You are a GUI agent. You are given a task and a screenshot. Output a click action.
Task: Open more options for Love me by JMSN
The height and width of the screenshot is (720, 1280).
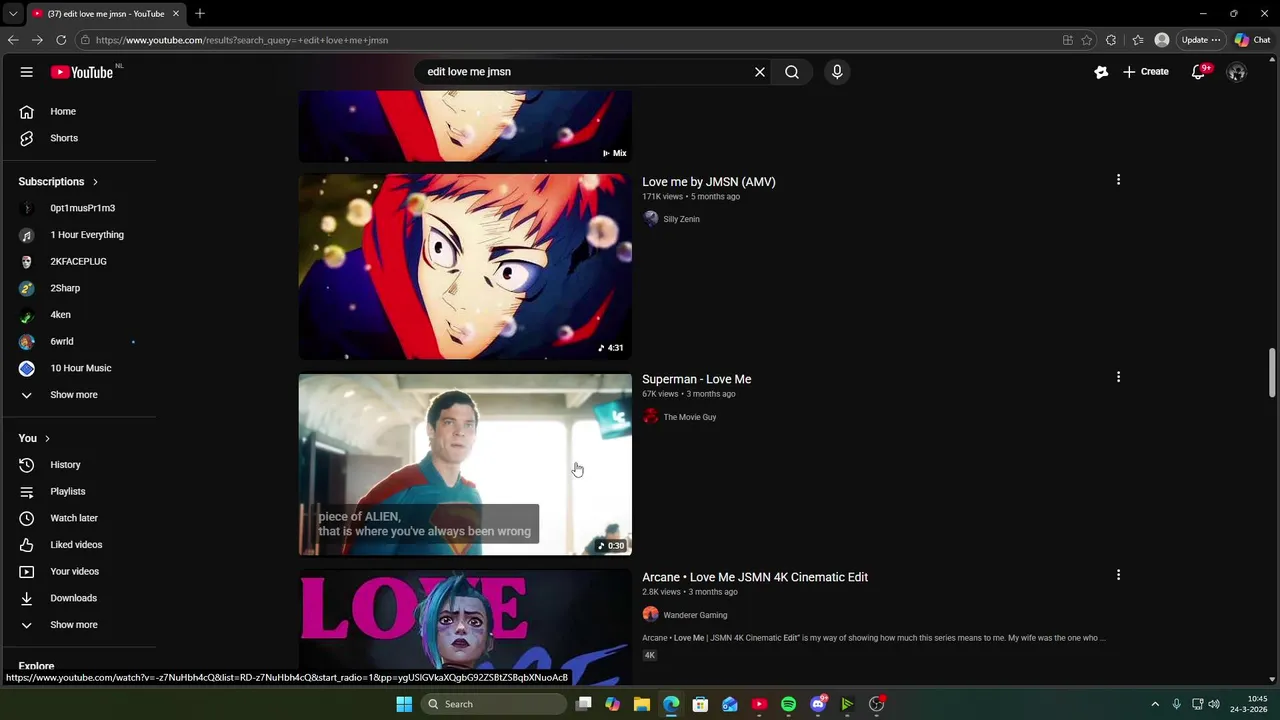click(x=1118, y=180)
